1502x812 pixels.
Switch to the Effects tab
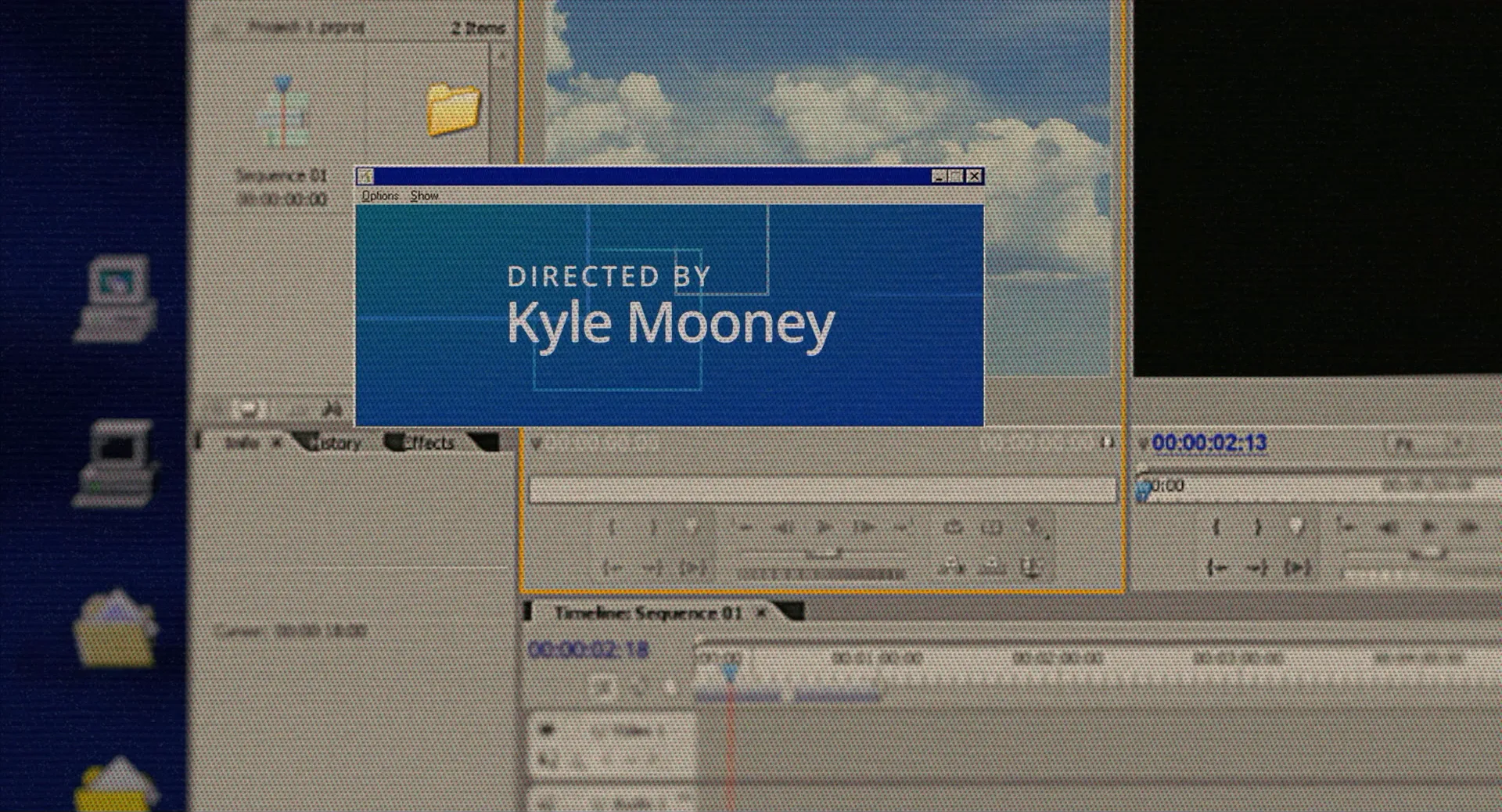tap(428, 443)
